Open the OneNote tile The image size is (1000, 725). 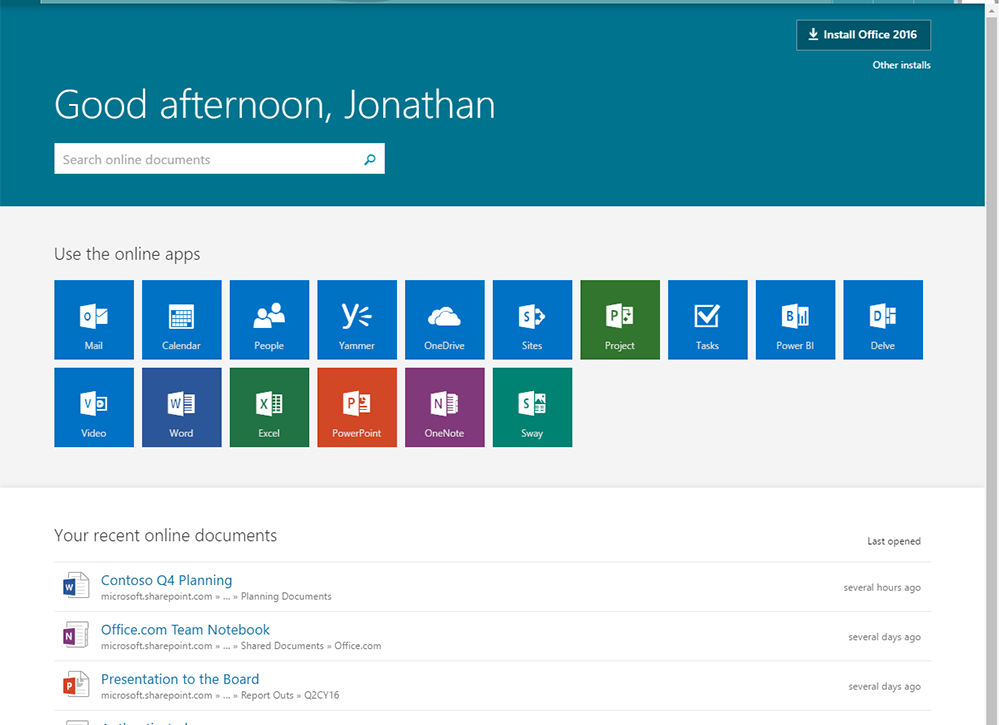click(445, 407)
